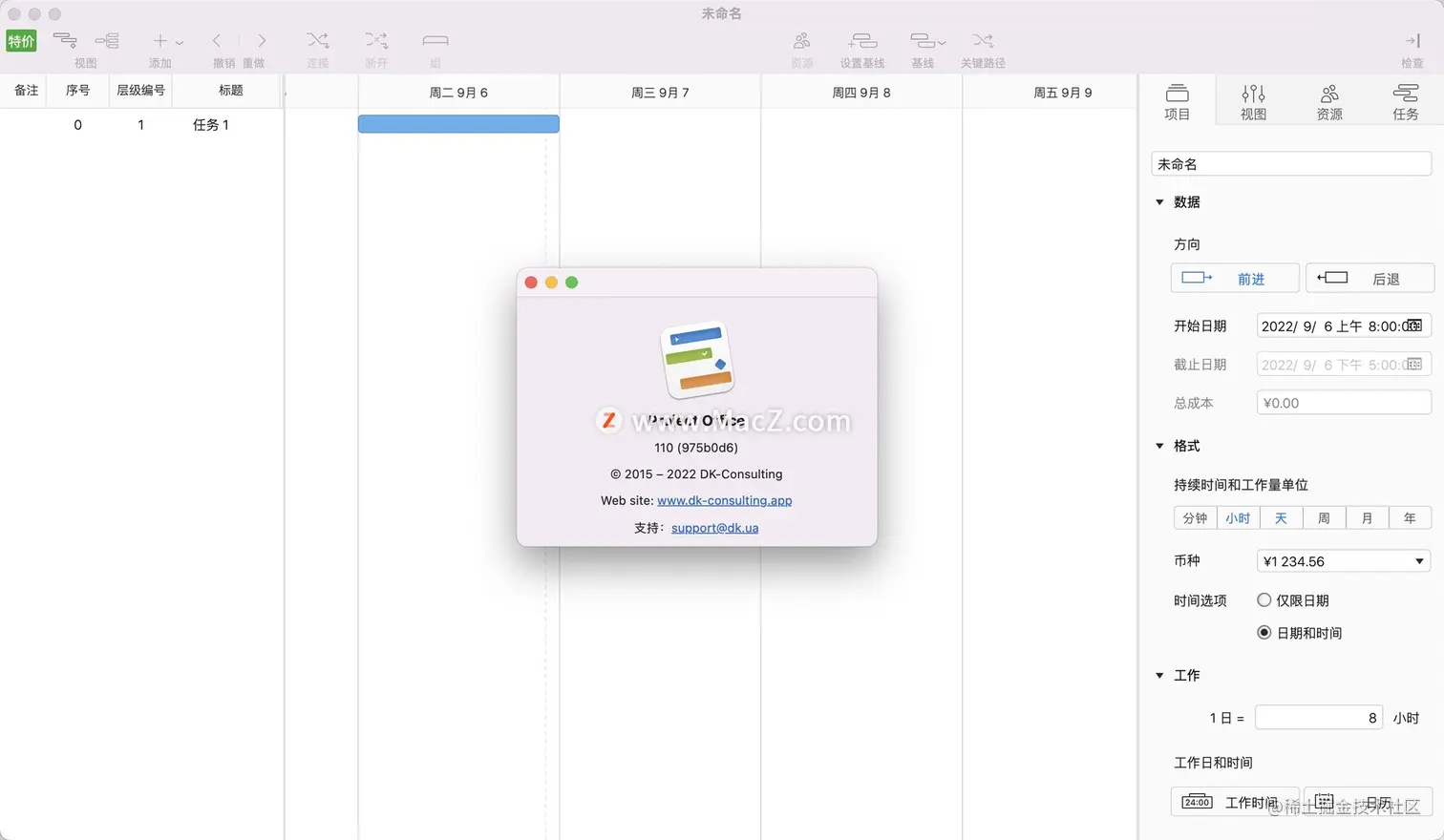Collapse the 工作 section
This screenshot has height=840, width=1444.
[x=1159, y=675]
